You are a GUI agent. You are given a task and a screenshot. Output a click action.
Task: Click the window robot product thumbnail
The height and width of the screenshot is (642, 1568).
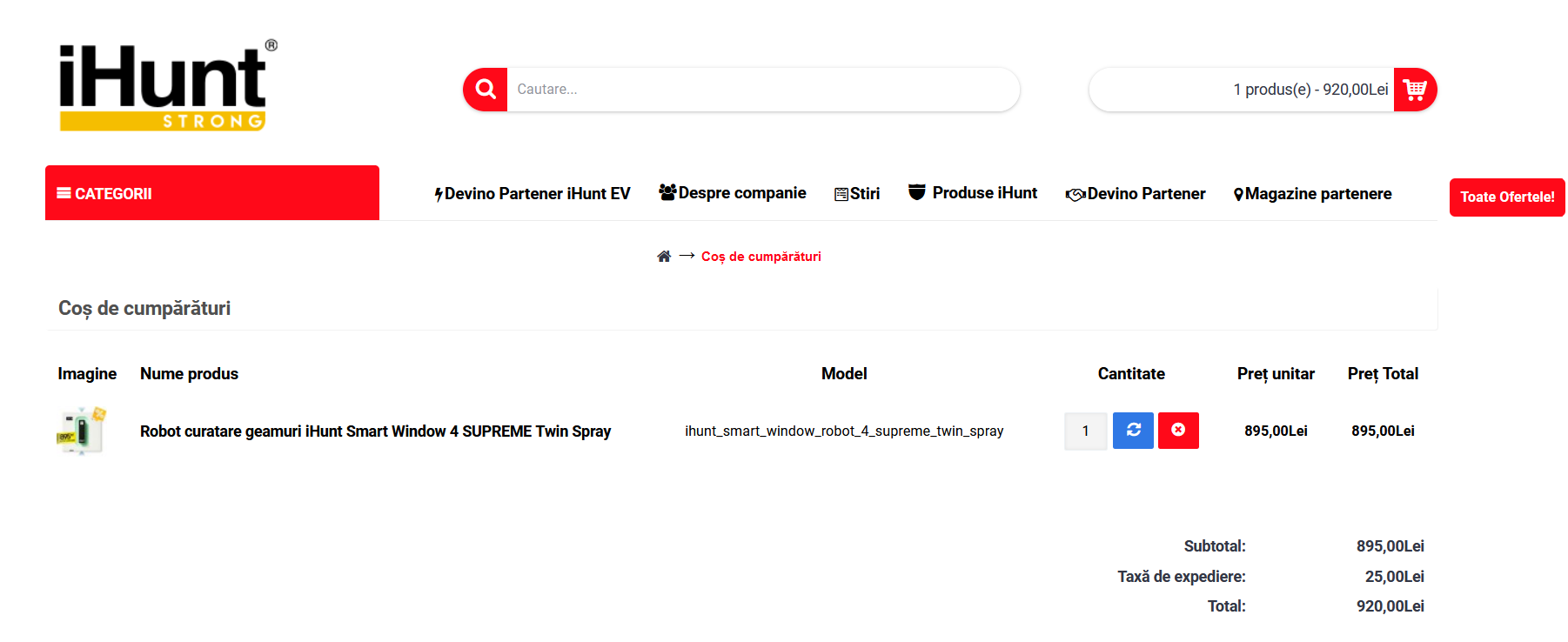pos(82,431)
